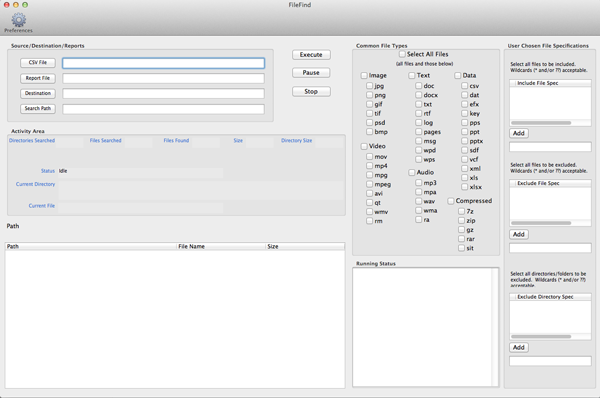Check the mp4 file type

[370, 166]
